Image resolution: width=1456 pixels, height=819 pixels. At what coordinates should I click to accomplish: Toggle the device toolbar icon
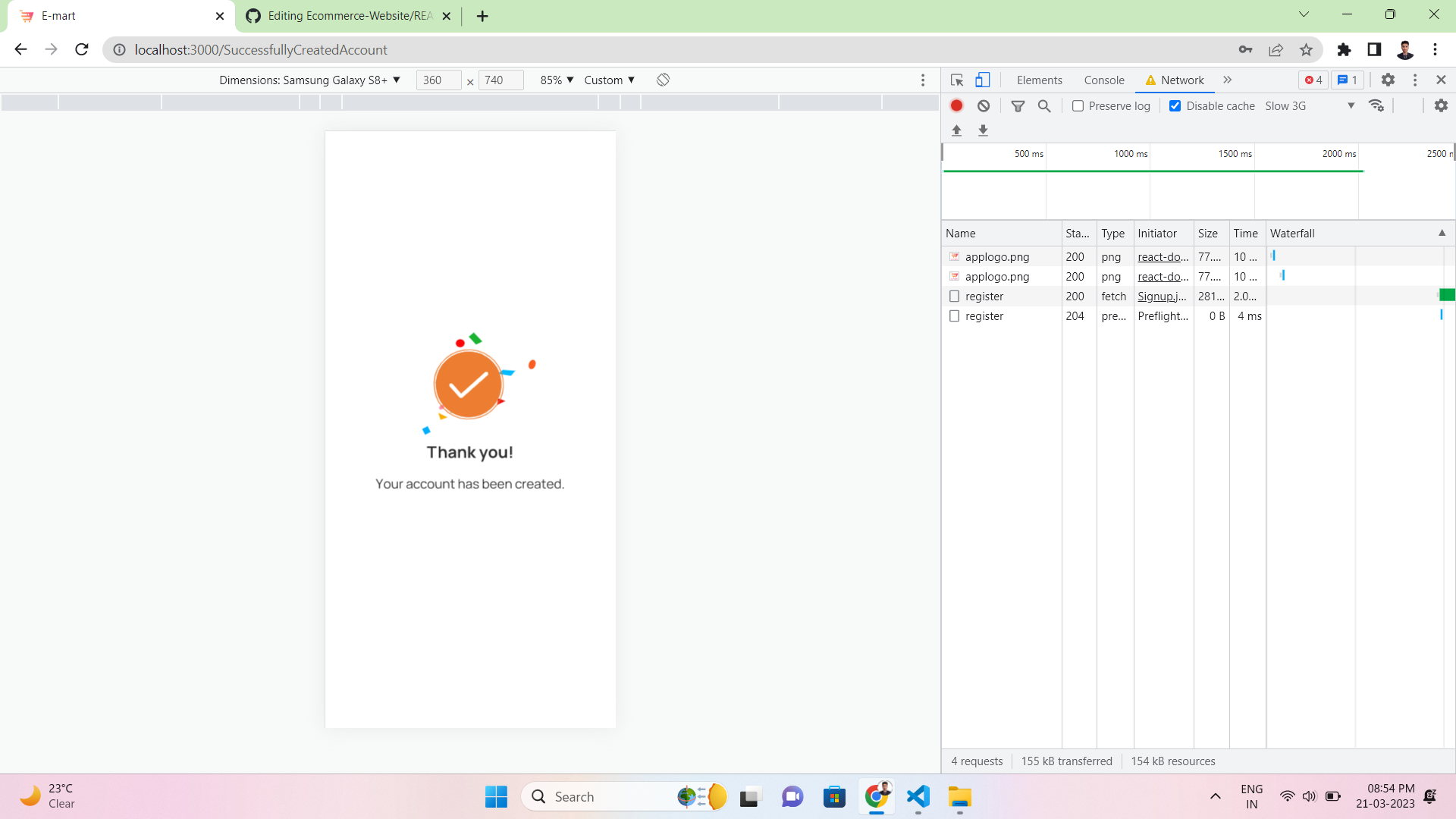click(x=983, y=80)
